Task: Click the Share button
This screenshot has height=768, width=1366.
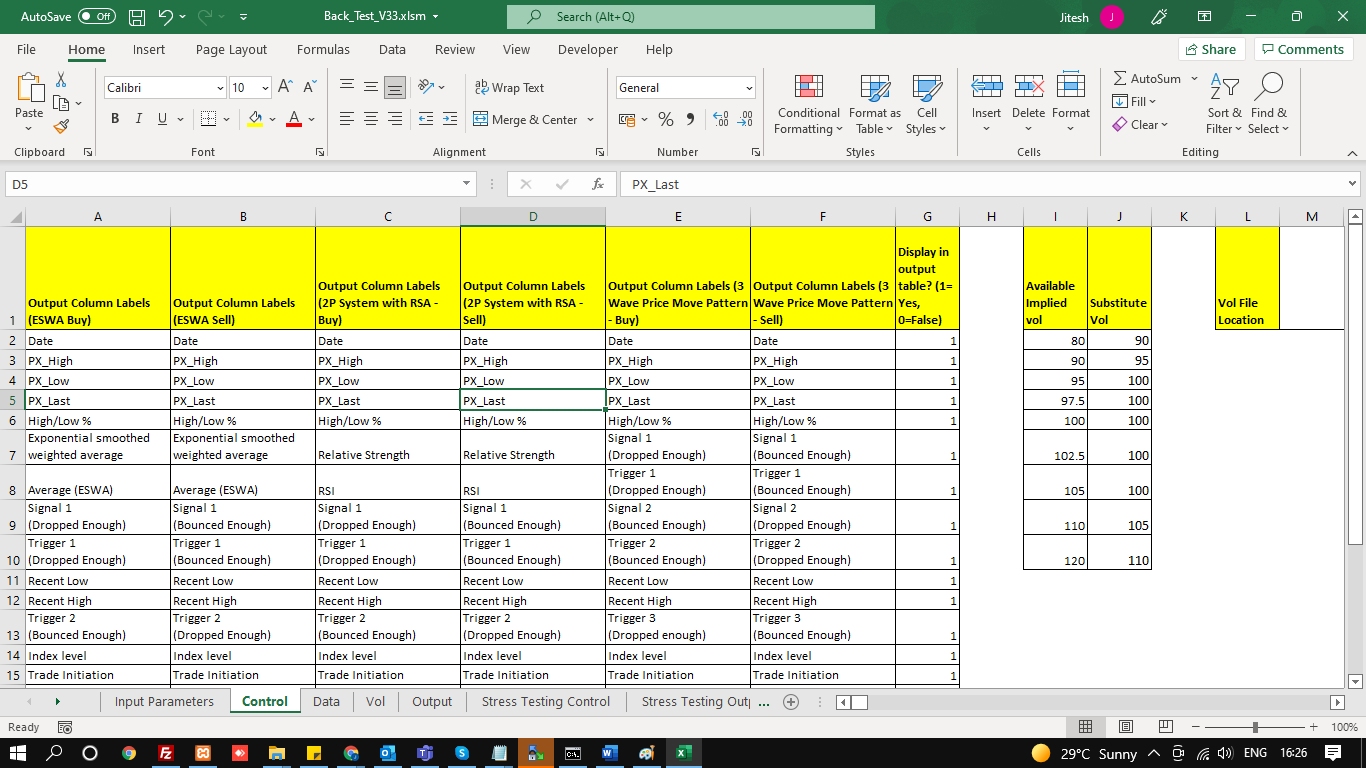Action: (x=1209, y=49)
